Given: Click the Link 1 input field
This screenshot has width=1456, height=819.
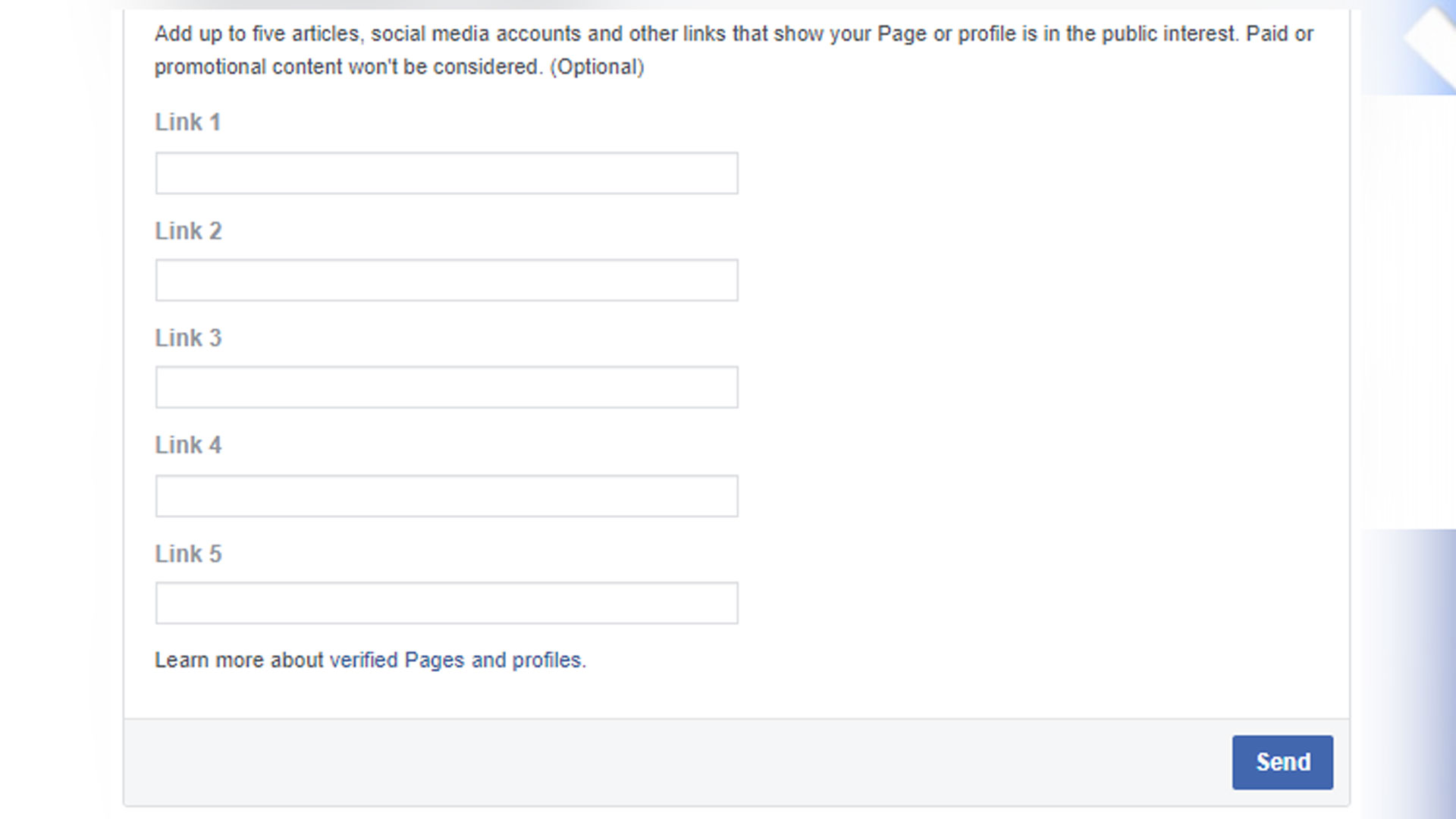Looking at the screenshot, I should (x=447, y=173).
